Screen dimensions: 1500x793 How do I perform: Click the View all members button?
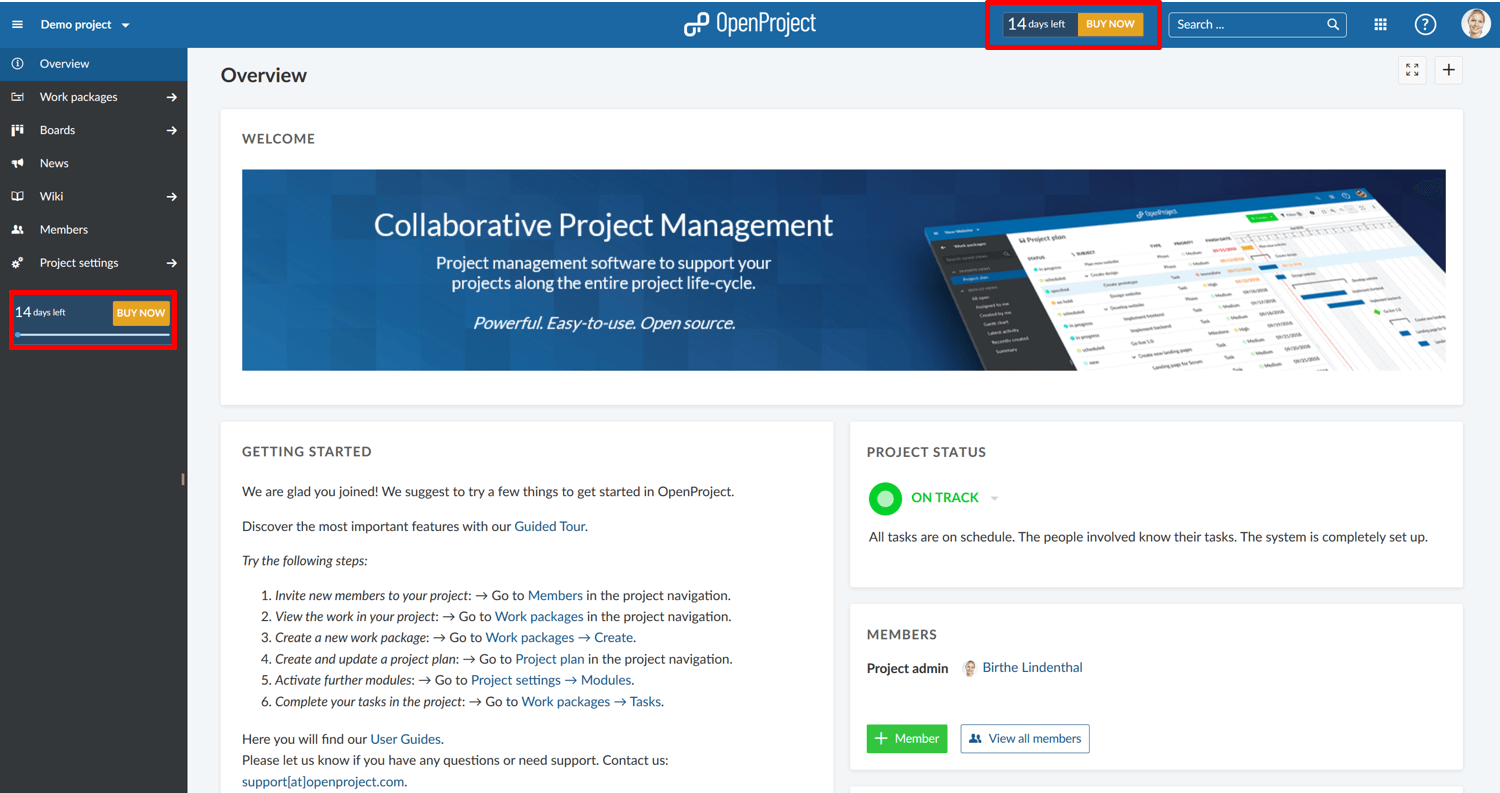point(1024,738)
